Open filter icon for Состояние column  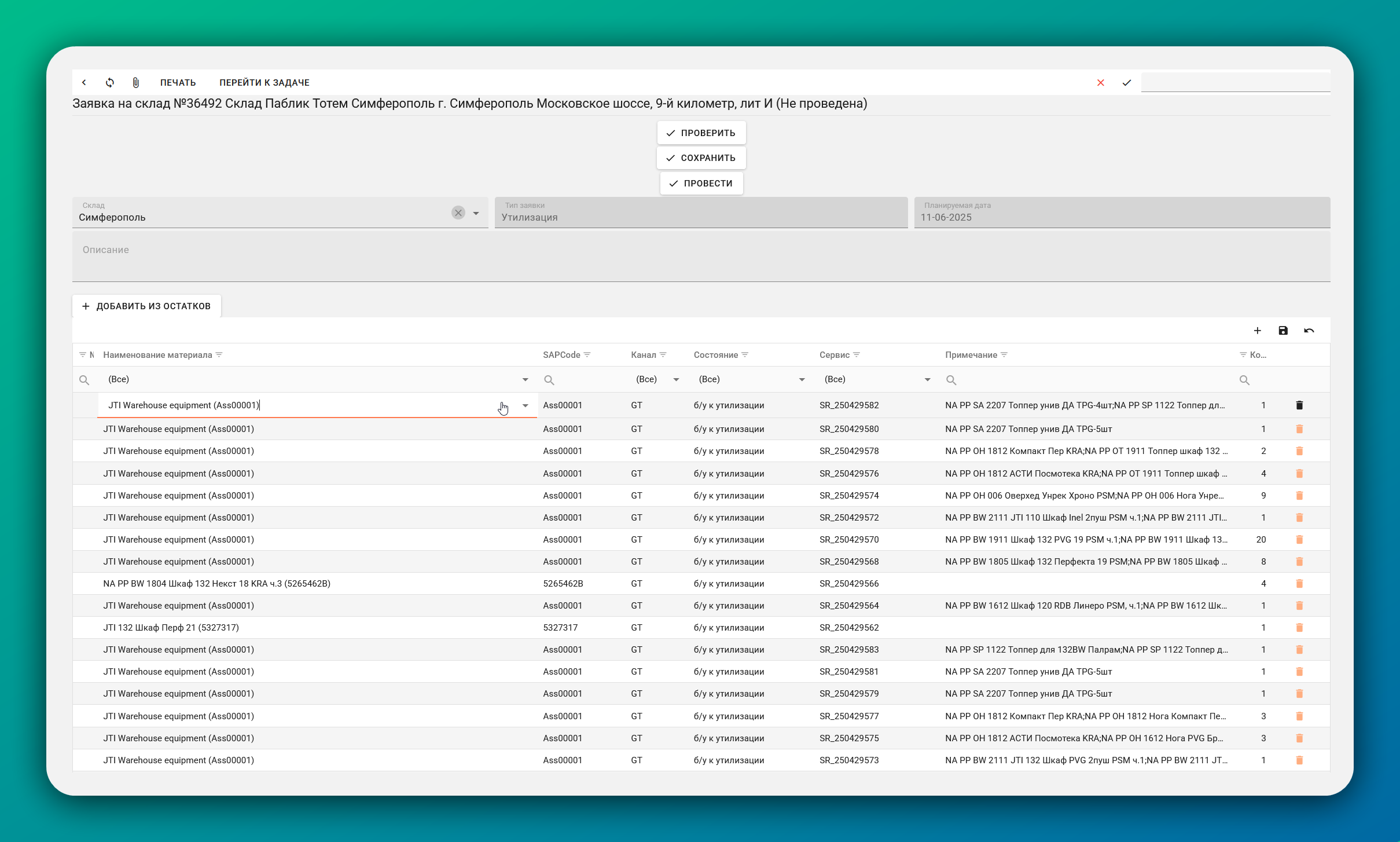pyautogui.click(x=745, y=355)
